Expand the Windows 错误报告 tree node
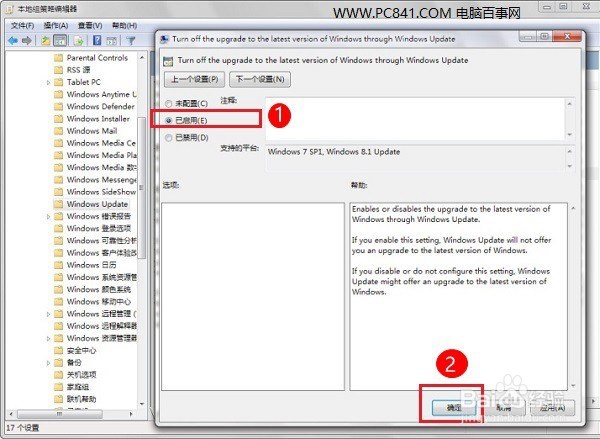600x439 pixels. (x=48, y=216)
